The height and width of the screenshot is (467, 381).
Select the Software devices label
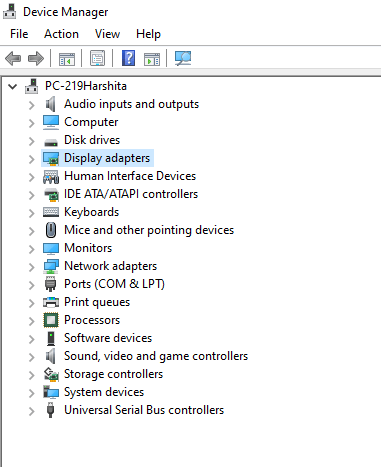pyautogui.click(x=108, y=338)
